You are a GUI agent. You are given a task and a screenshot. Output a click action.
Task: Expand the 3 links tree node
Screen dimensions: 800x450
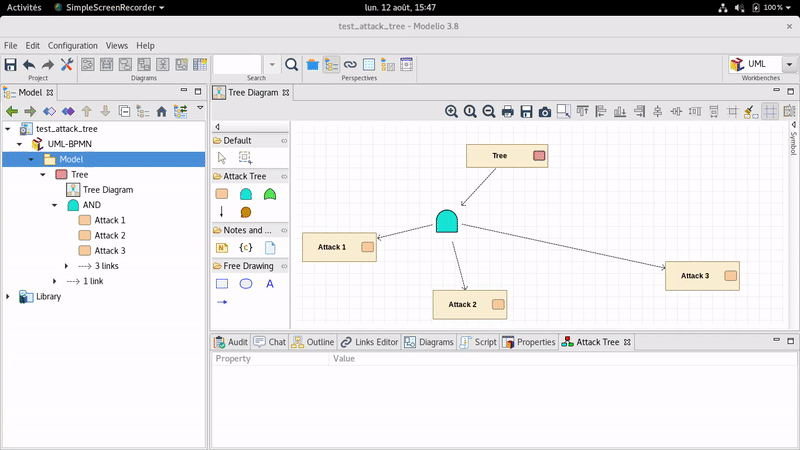click(66, 266)
